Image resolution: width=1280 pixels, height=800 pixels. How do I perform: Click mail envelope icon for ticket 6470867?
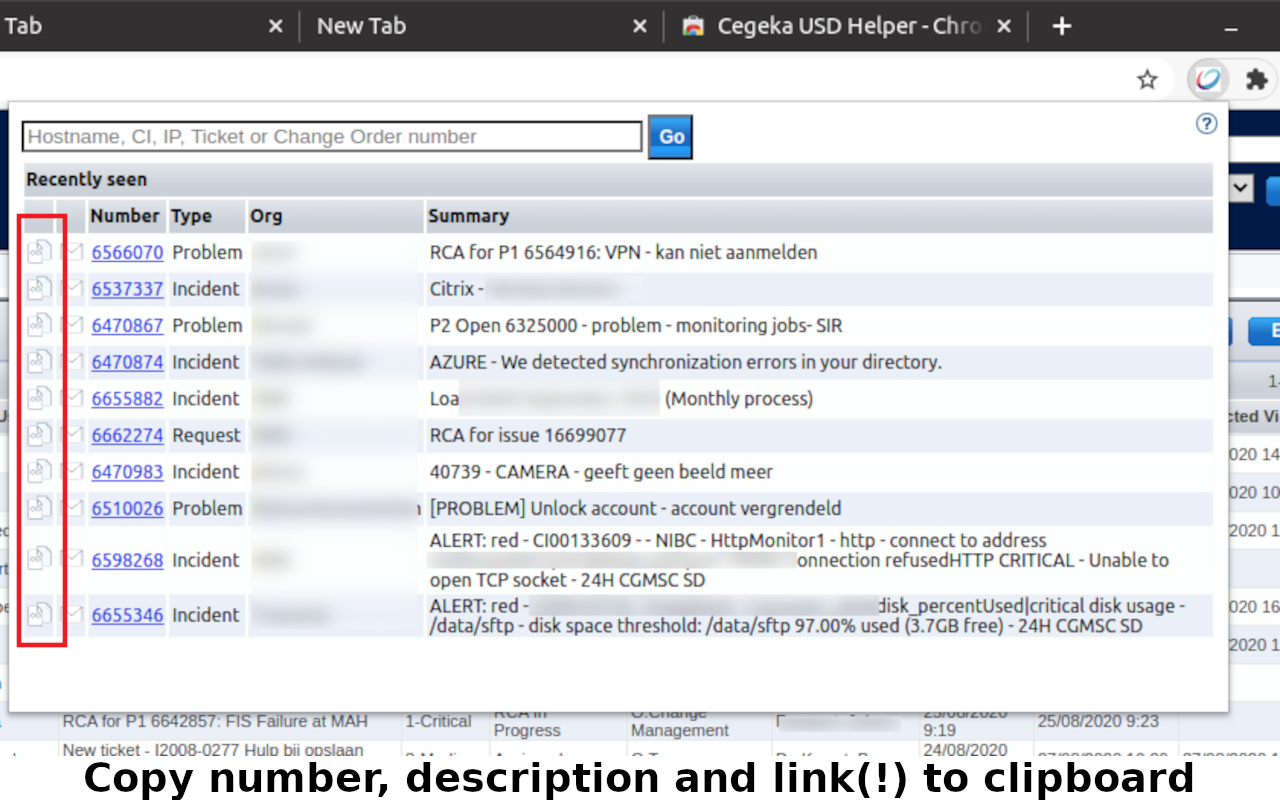[x=72, y=325]
